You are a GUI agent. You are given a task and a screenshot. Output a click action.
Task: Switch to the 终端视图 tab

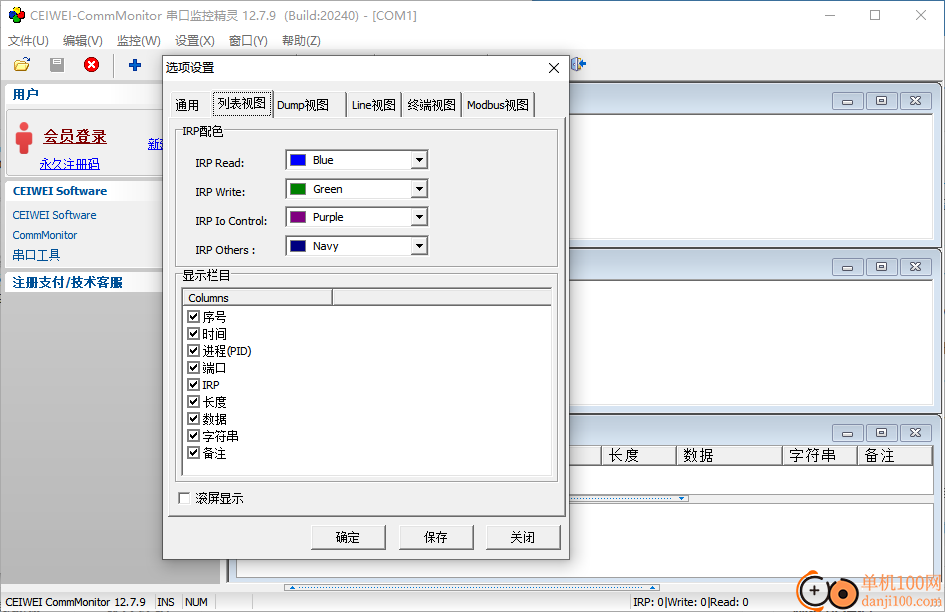[x=432, y=105]
